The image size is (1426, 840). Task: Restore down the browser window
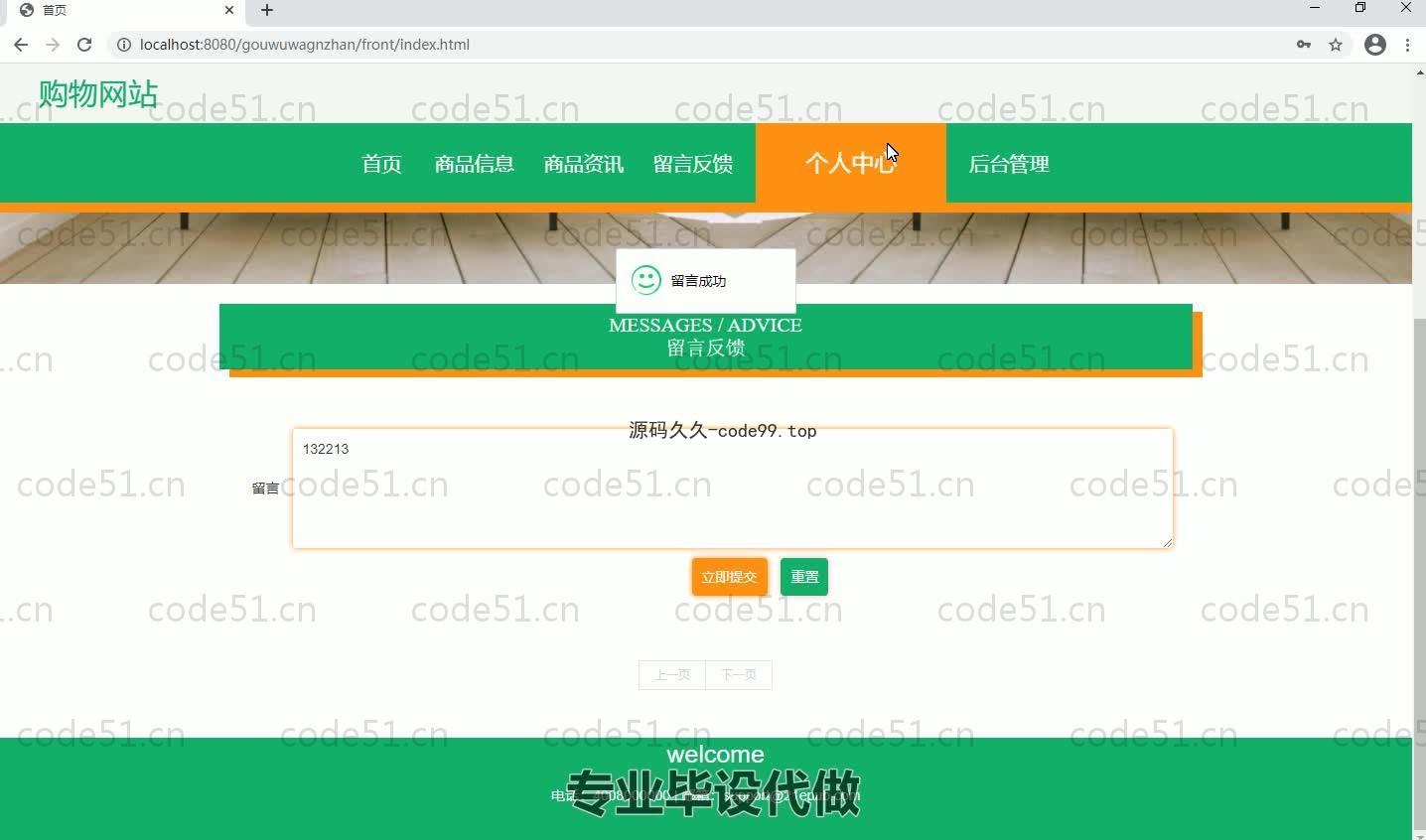point(1360,8)
